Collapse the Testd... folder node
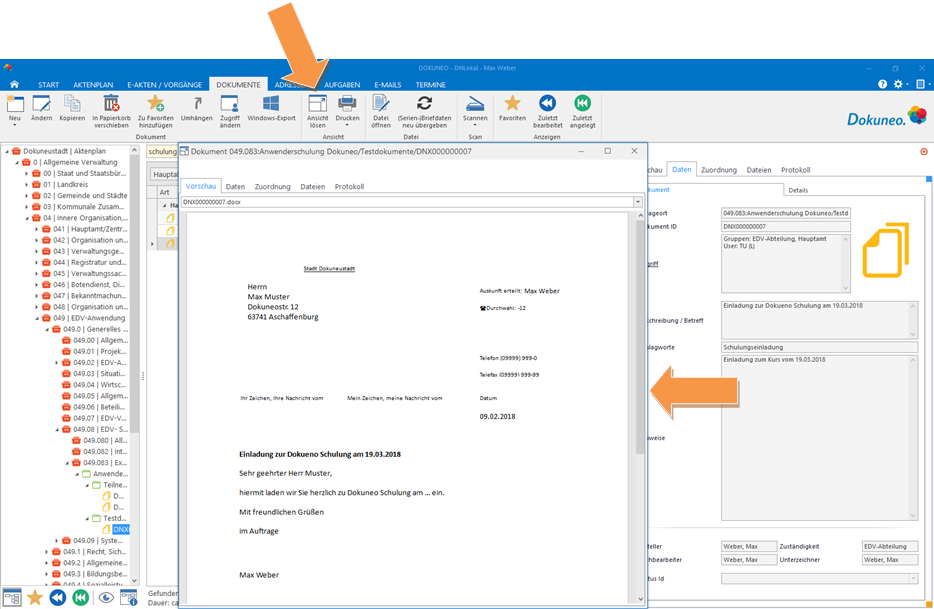This screenshot has height=609, width=934. point(87,518)
